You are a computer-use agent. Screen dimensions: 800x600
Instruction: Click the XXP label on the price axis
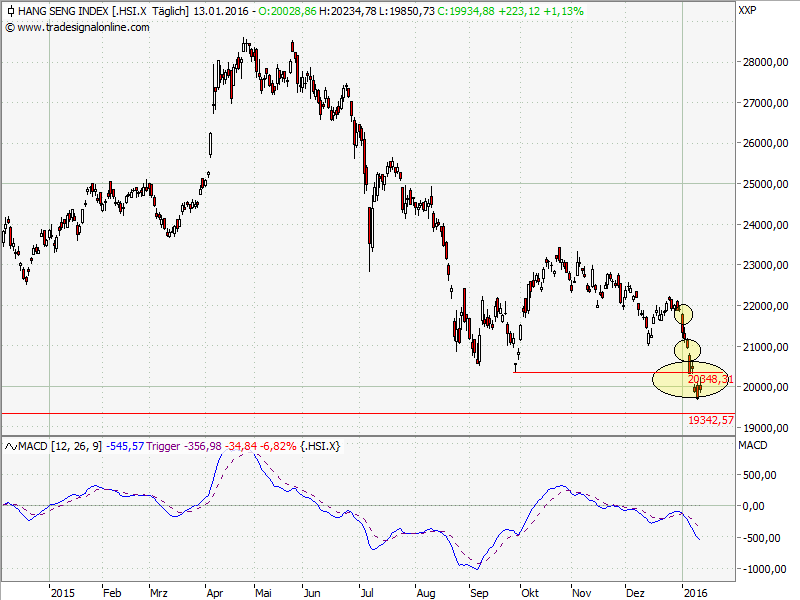tap(746, 12)
